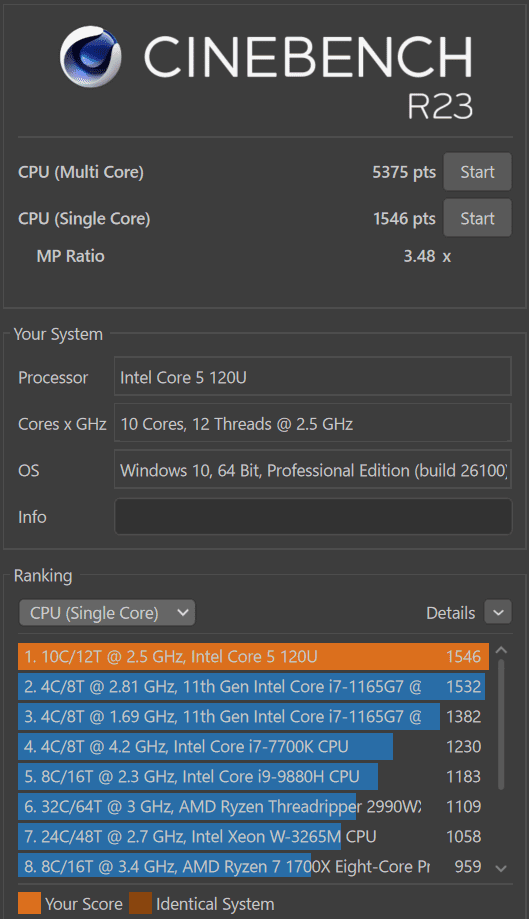Viewport: 529px width, 919px height.
Task: Select ranking entry 7 Intel Xeon W-3265M
Action: coord(253,836)
